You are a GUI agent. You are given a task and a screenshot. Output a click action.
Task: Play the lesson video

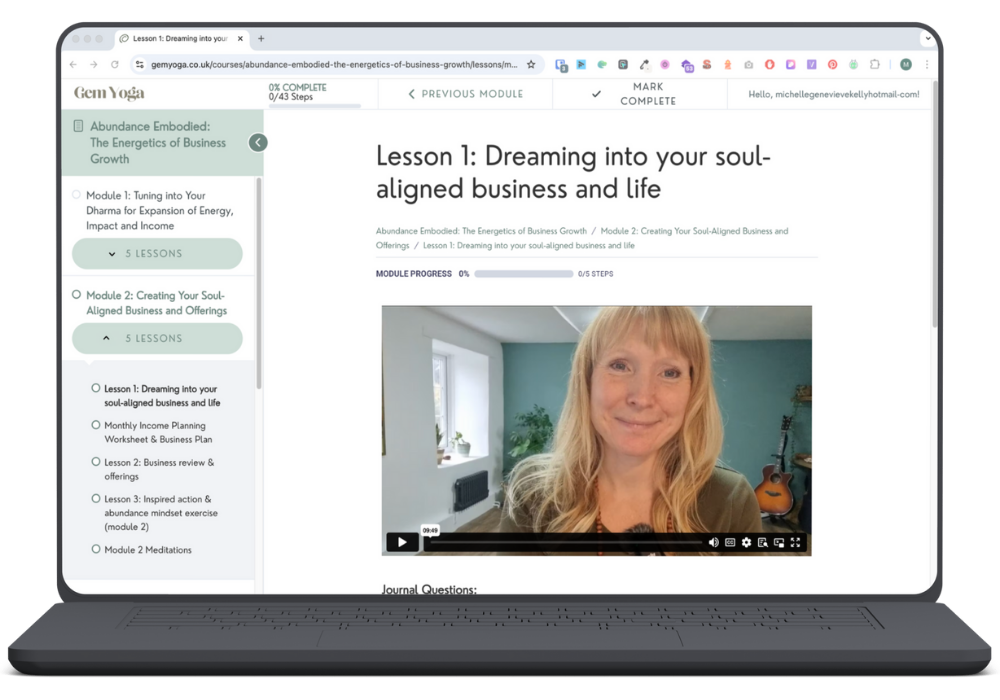coord(402,542)
